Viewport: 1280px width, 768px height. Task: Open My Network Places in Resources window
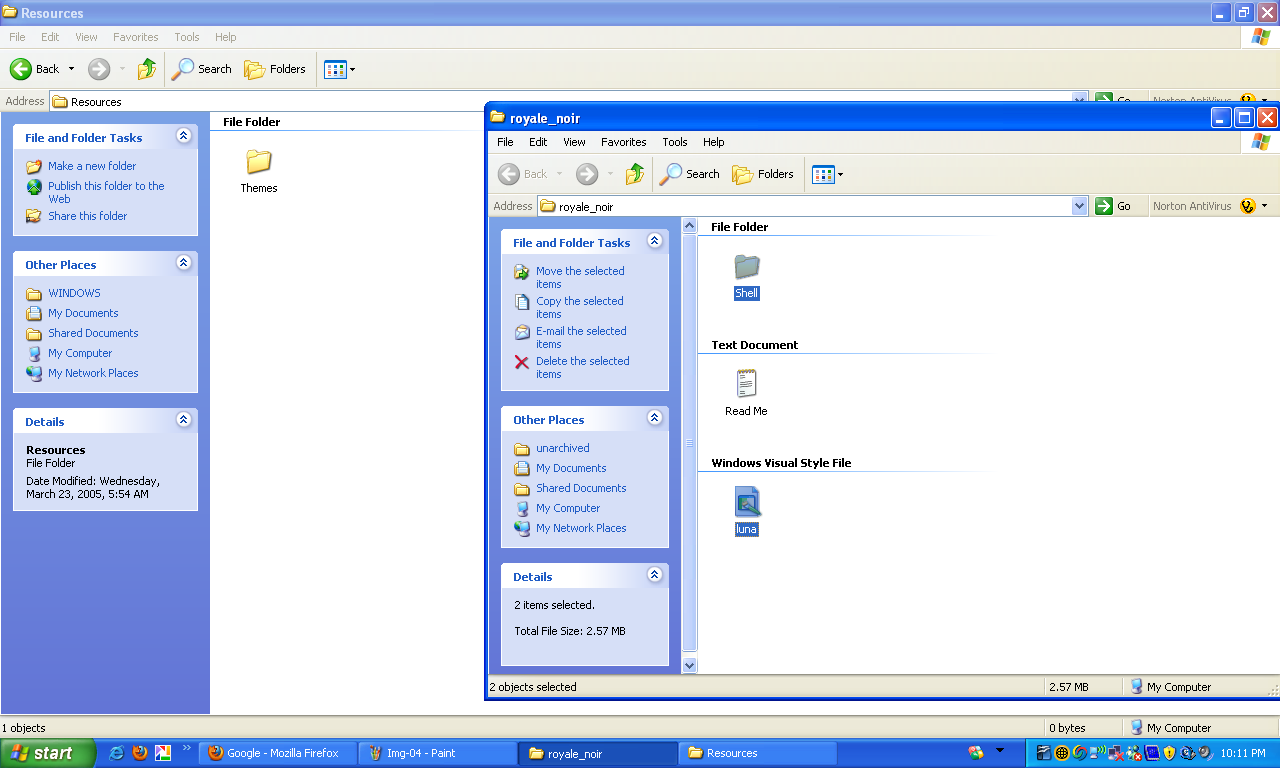pyautogui.click(x=93, y=373)
